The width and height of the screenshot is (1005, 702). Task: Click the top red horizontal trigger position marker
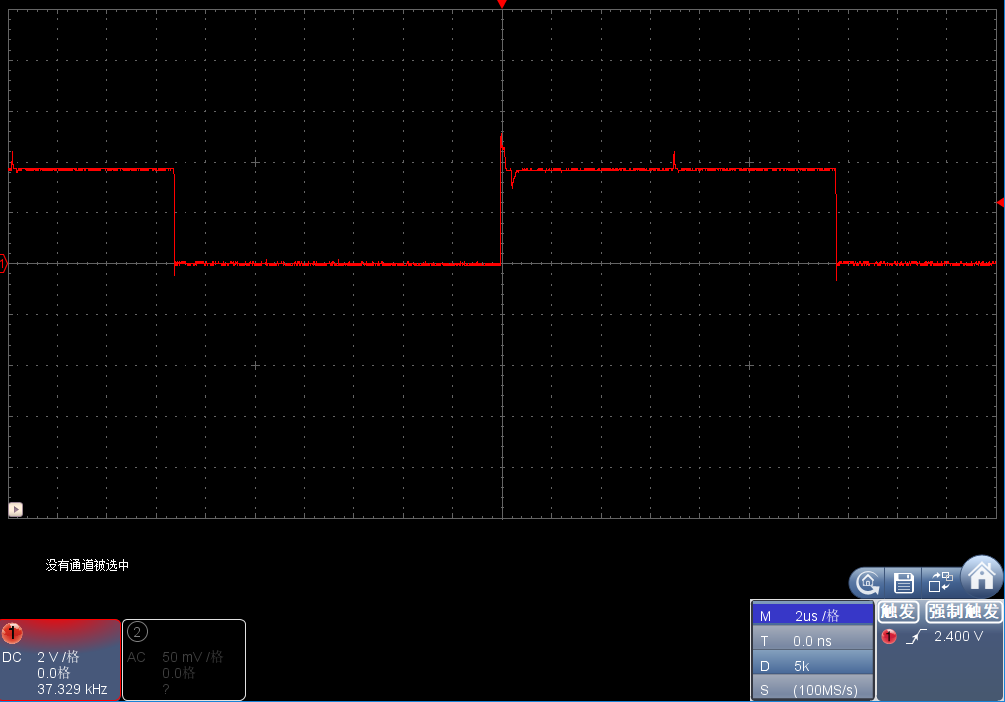(x=502, y=4)
